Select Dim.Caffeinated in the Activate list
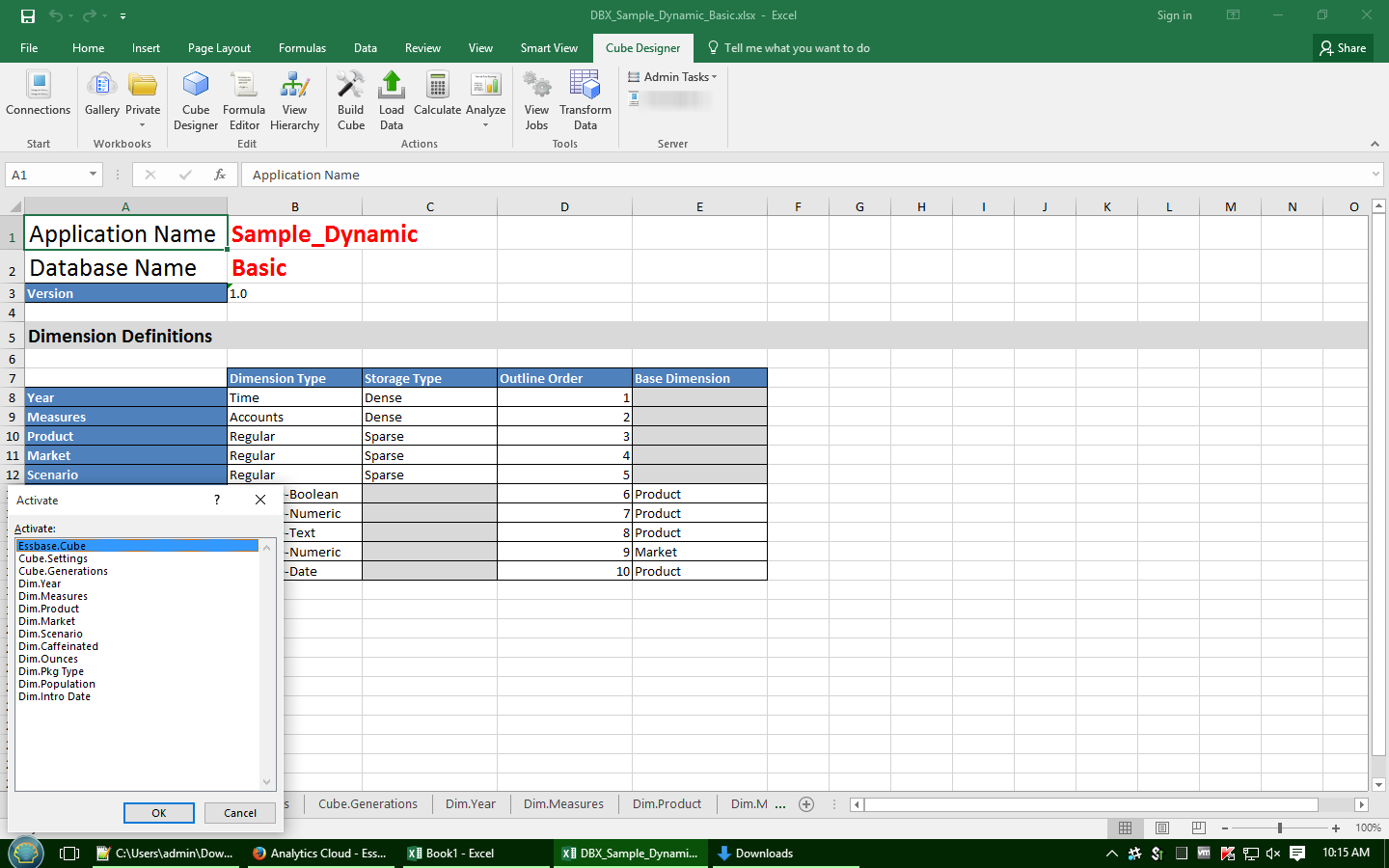This screenshot has width=1389, height=868. (x=137, y=646)
